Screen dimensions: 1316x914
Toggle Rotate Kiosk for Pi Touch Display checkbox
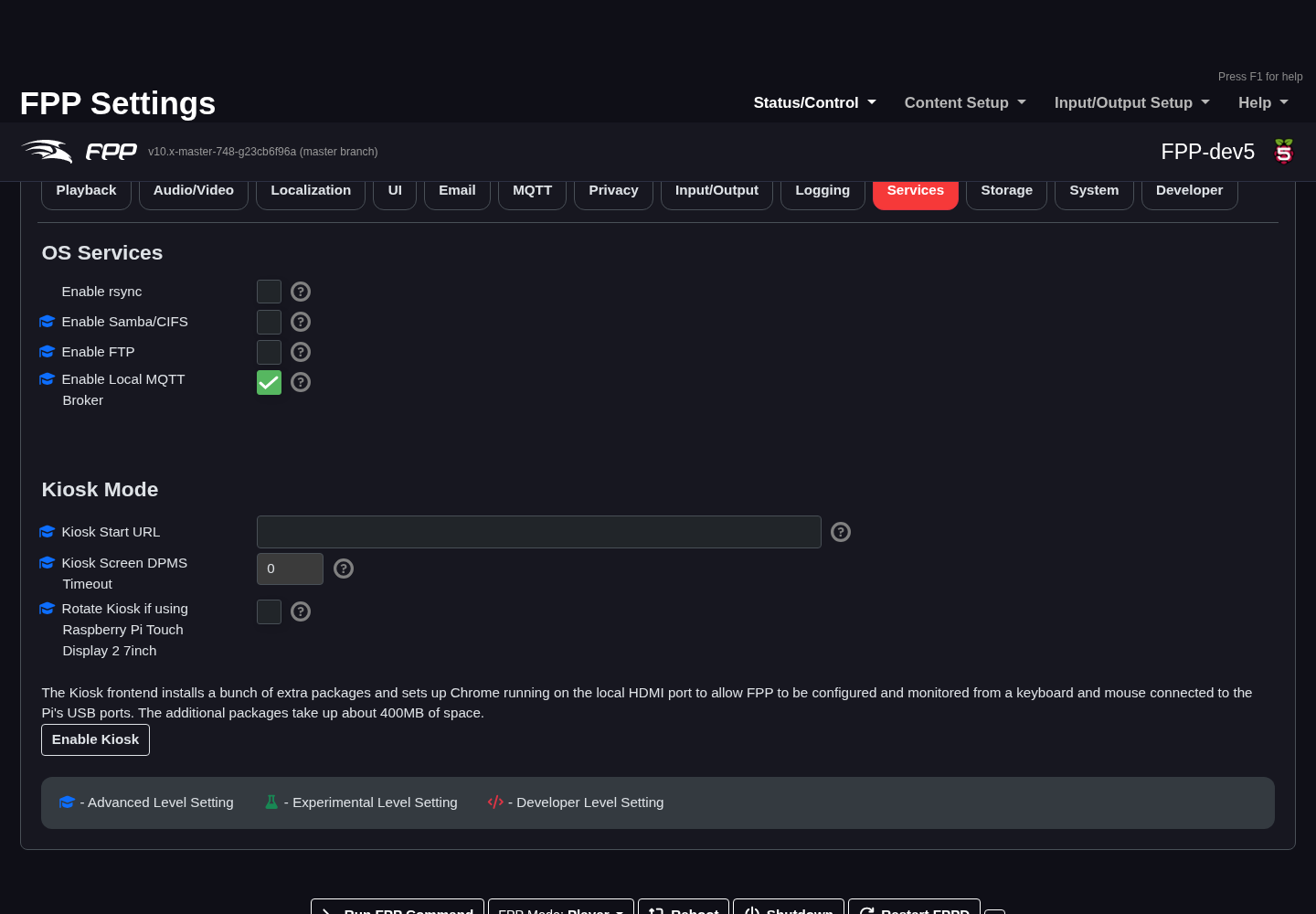pyautogui.click(x=269, y=611)
